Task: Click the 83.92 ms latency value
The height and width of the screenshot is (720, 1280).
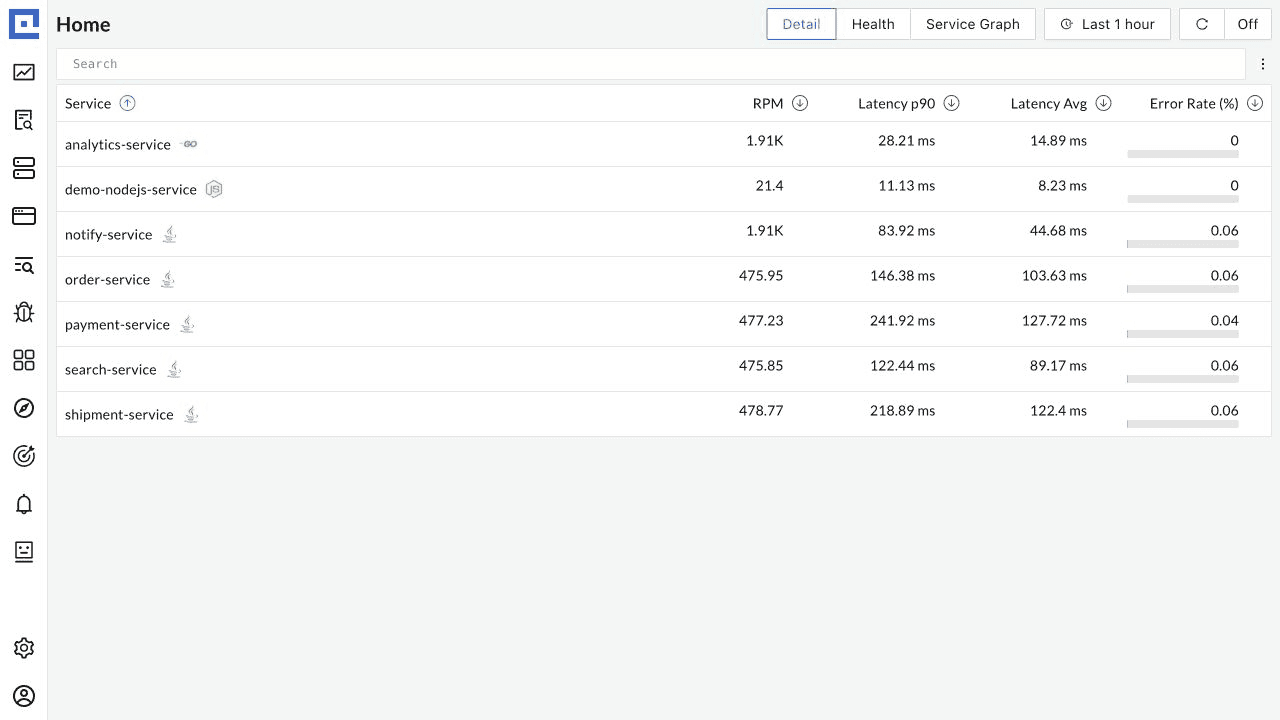Action: tap(907, 230)
